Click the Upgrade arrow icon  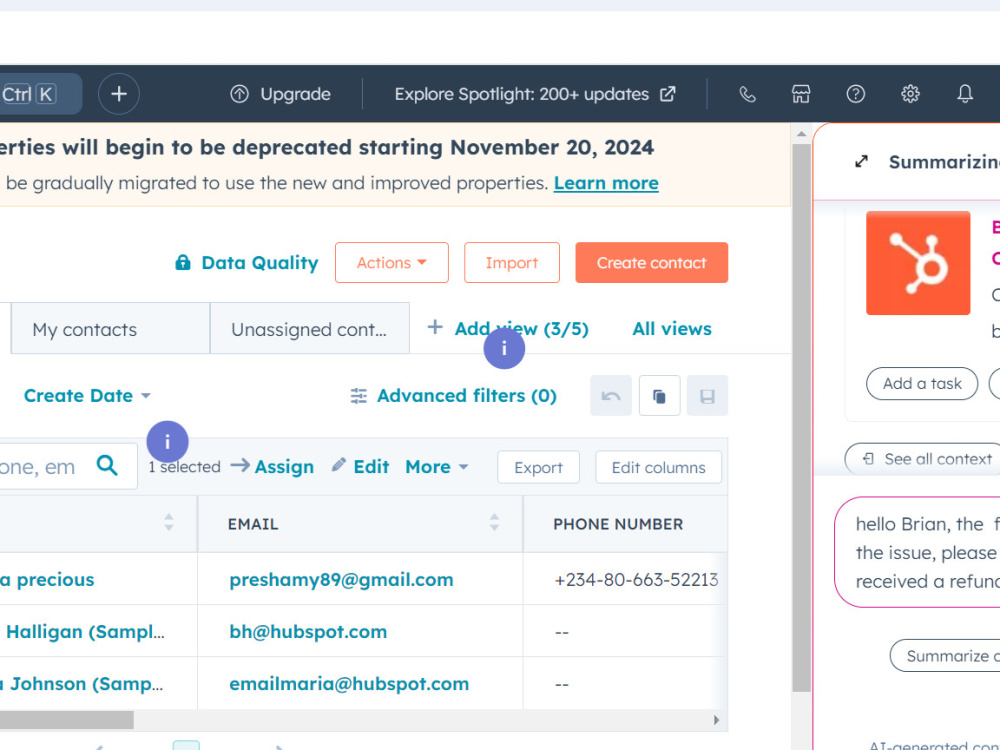coord(239,94)
